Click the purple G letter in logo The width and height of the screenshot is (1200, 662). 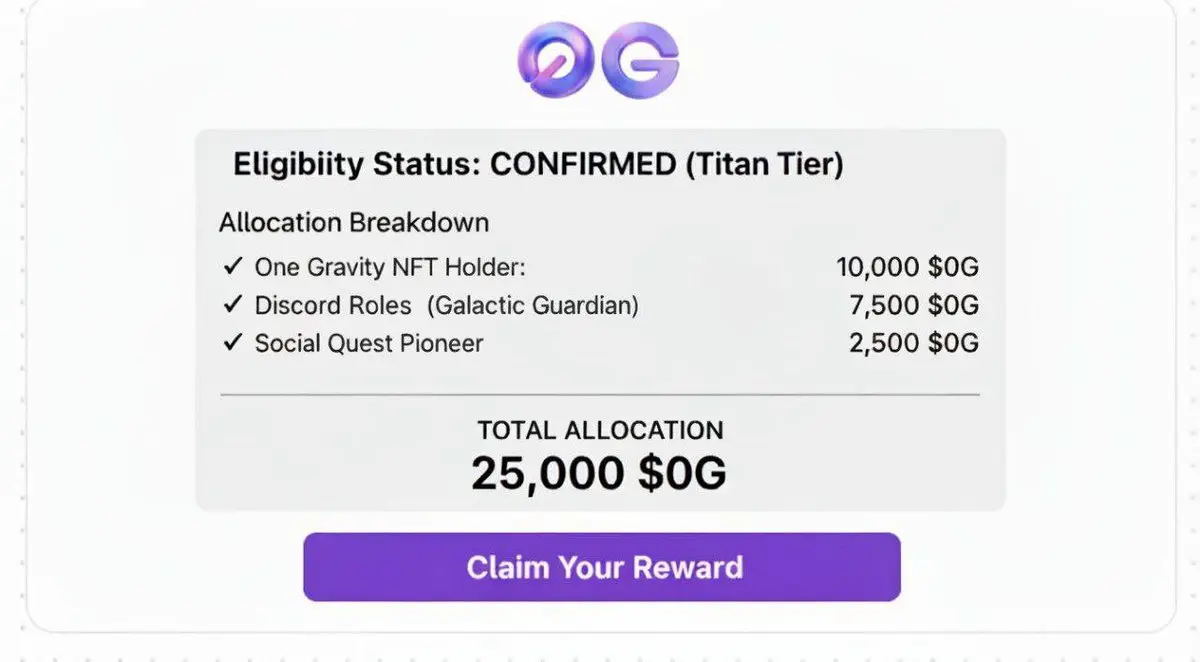pyautogui.click(x=642, y=60)
